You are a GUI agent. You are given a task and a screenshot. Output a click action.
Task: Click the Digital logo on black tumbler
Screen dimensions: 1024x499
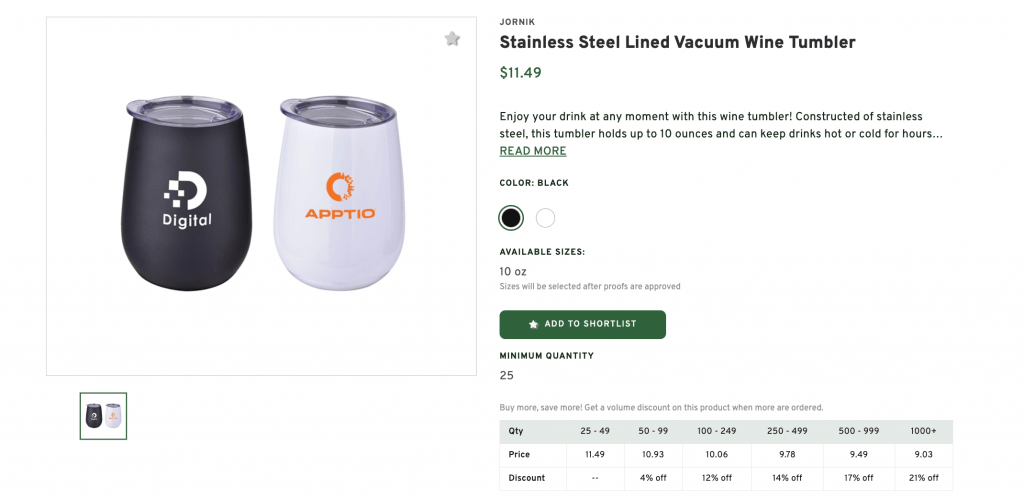(x=187, y=199)
